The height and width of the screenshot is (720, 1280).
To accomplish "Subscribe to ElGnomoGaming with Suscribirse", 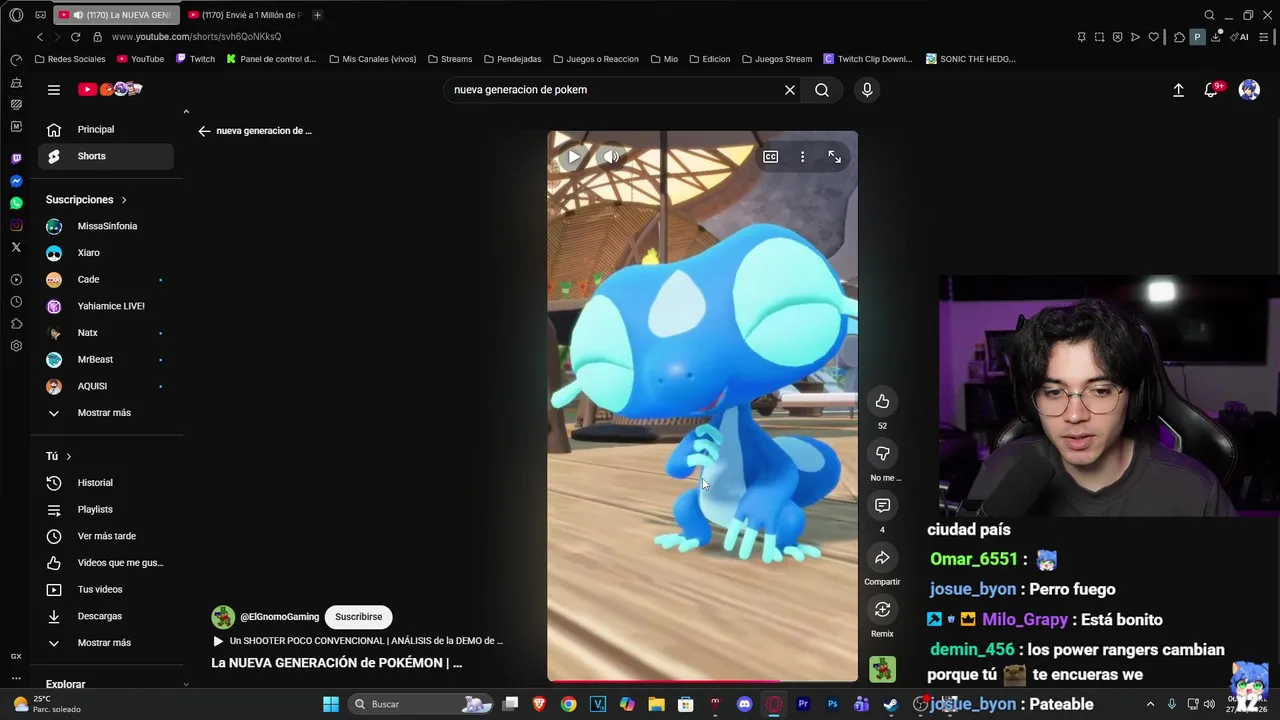I will (x=358, y=617).
